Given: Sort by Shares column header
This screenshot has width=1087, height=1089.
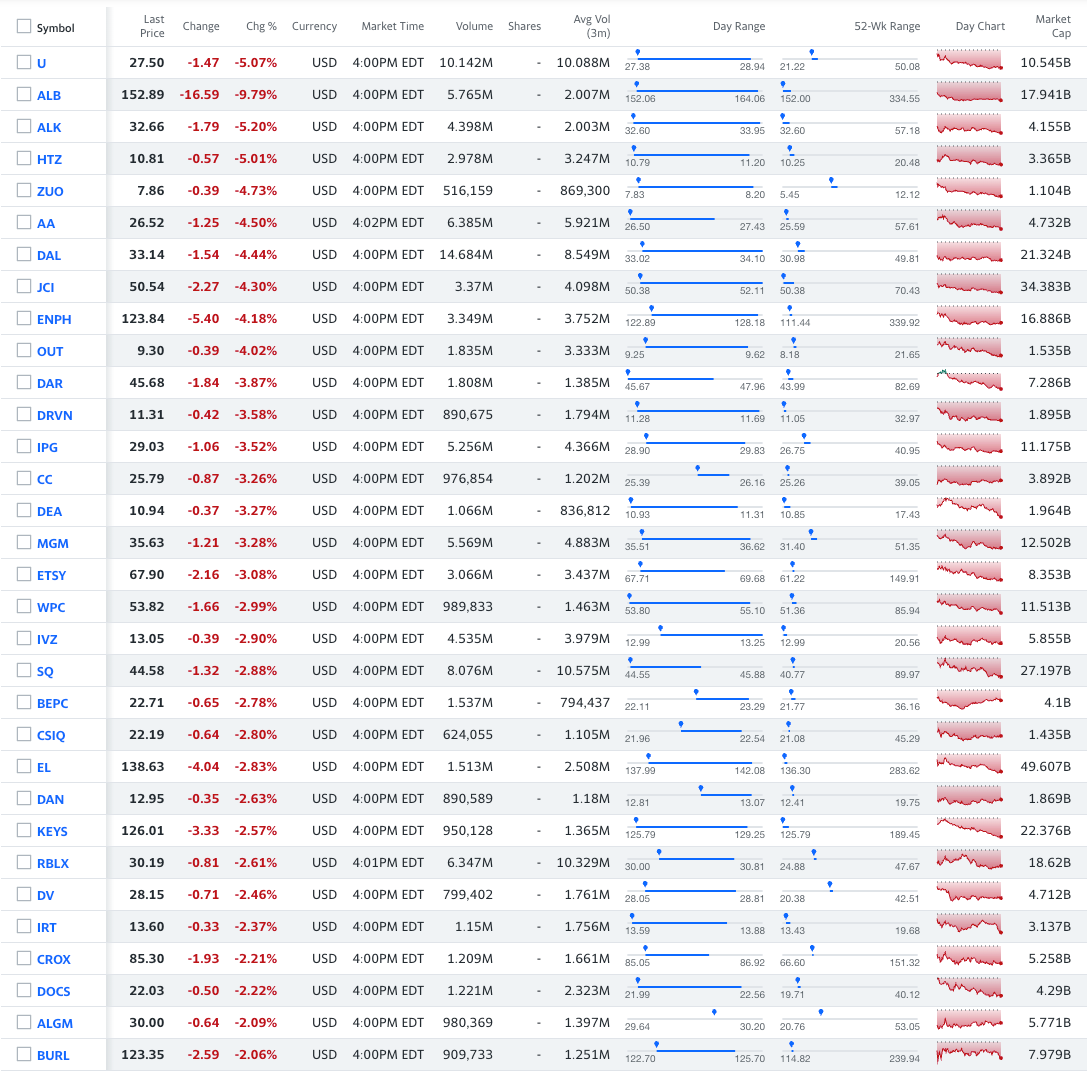Looking at the screenshot, I should tap(524, 26).
